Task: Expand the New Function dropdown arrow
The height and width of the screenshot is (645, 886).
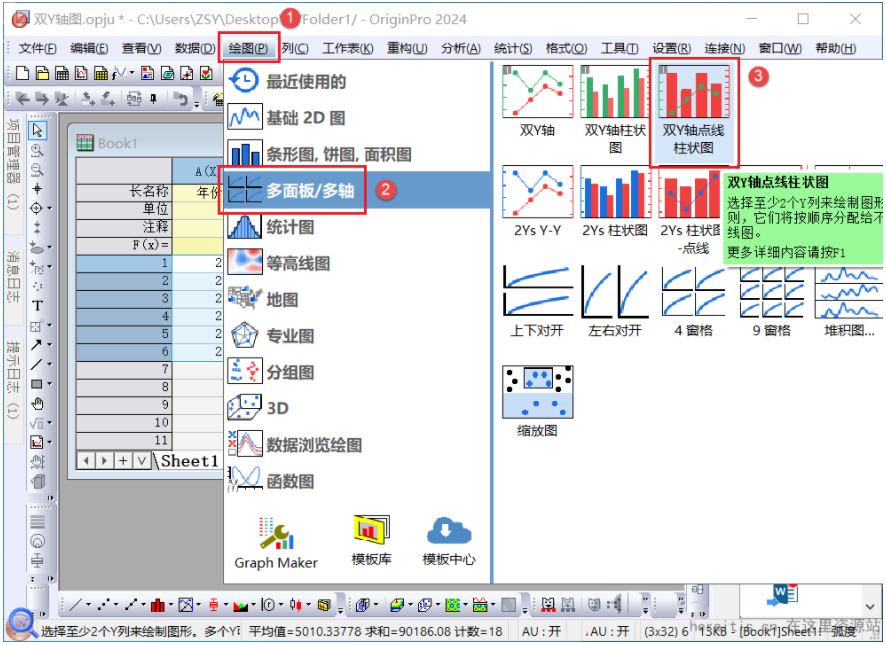Action: tap(132, 73)
